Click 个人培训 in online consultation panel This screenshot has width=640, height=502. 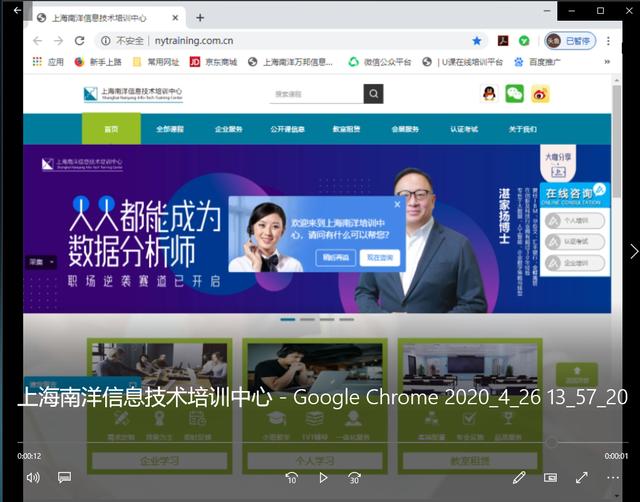click(x=575, y=221)
